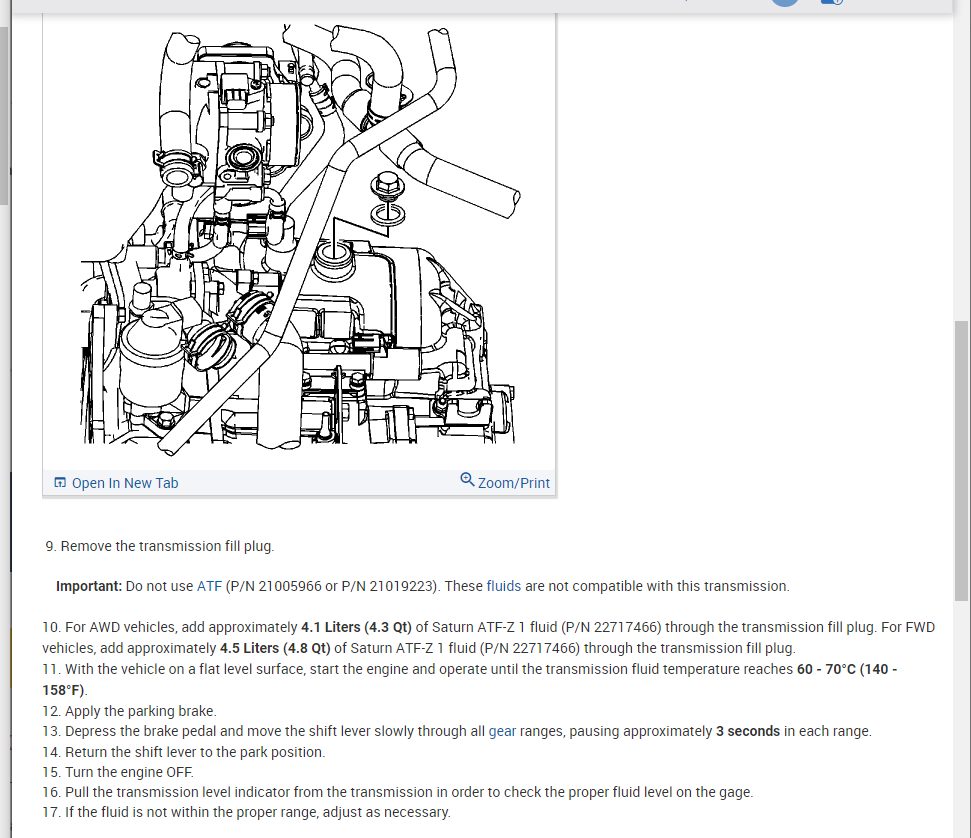Image resolution: width=971 pixels, height=838 pixels.
Task: Click the '3 seconds' bold text
Action: pos(747,731)
